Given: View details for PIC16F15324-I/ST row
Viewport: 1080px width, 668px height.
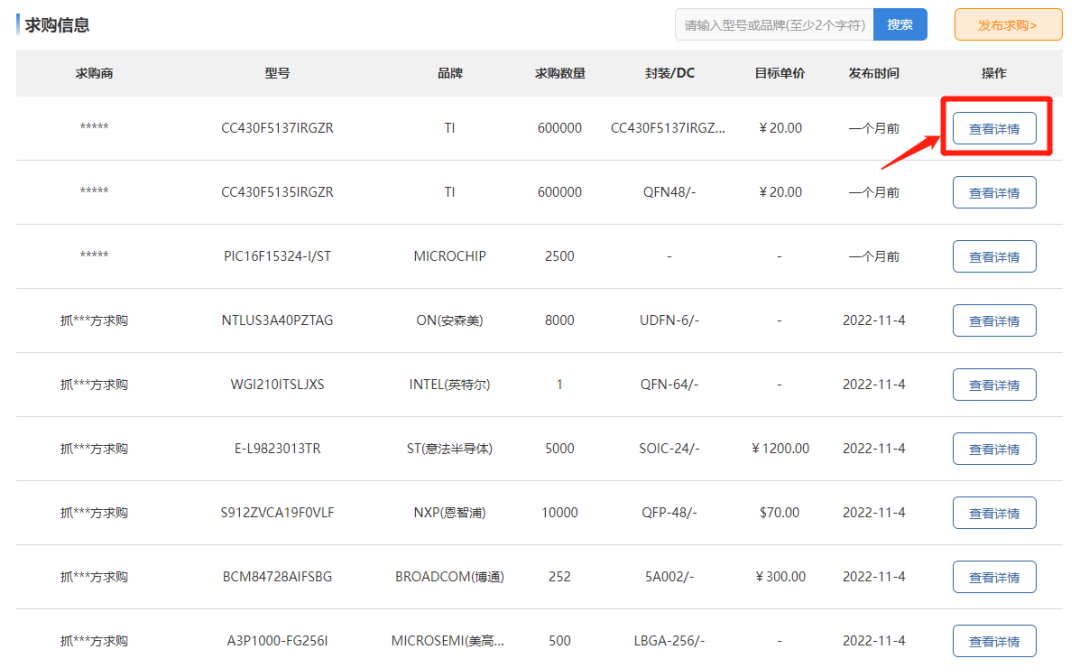Looking at the screenshot, I should [x=994, y=256].
